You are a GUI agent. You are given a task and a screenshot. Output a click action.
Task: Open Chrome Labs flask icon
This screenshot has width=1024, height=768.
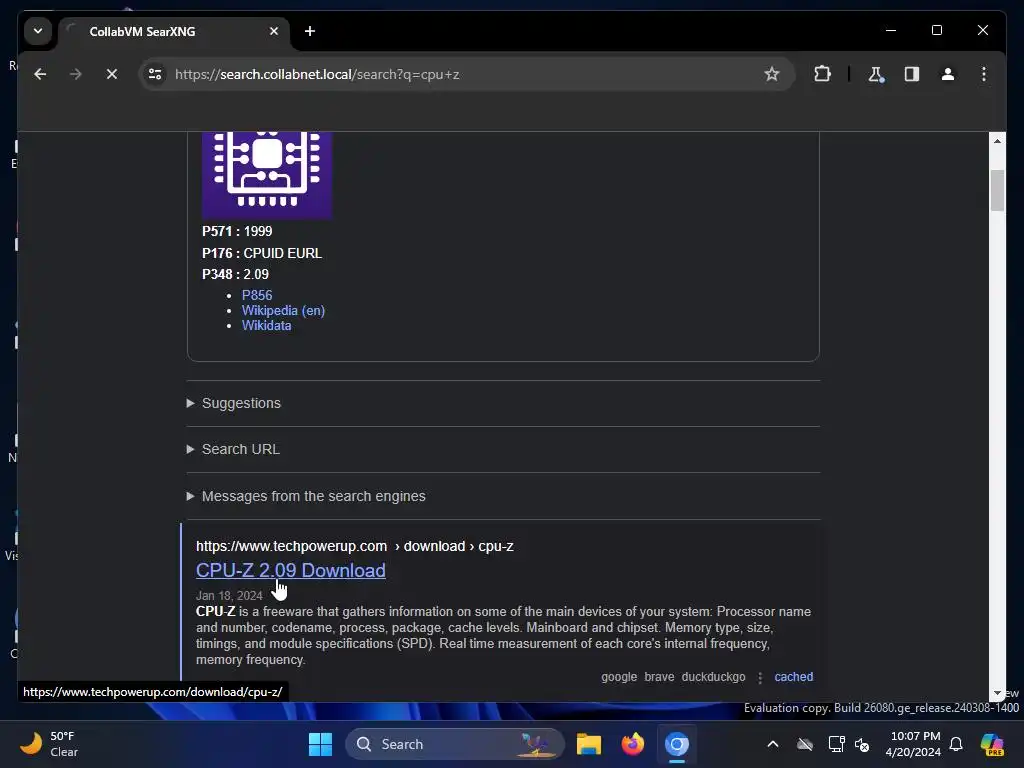point(876,74)
